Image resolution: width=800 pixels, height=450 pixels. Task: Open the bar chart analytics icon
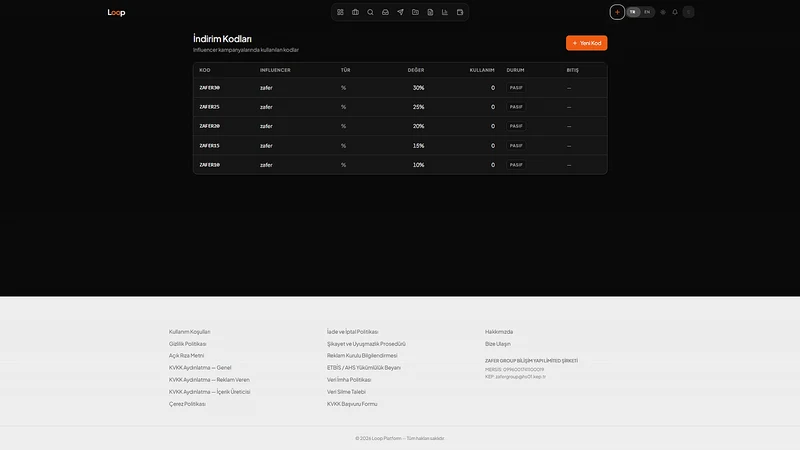(445, 12)
